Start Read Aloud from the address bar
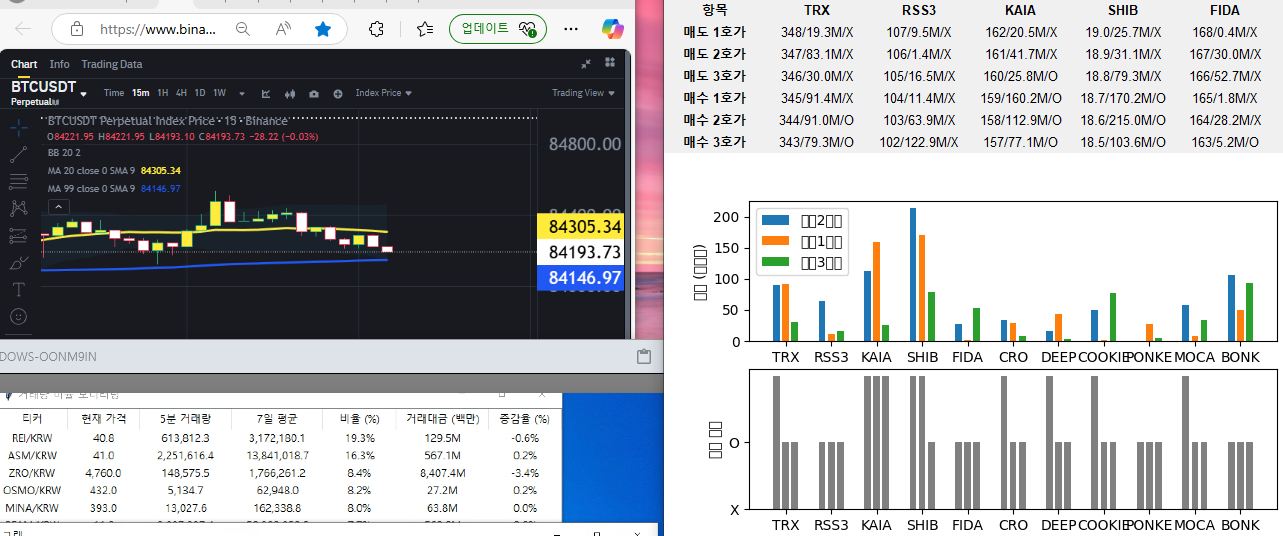This screenshot has height=536, width=1283. coord(283,29)
